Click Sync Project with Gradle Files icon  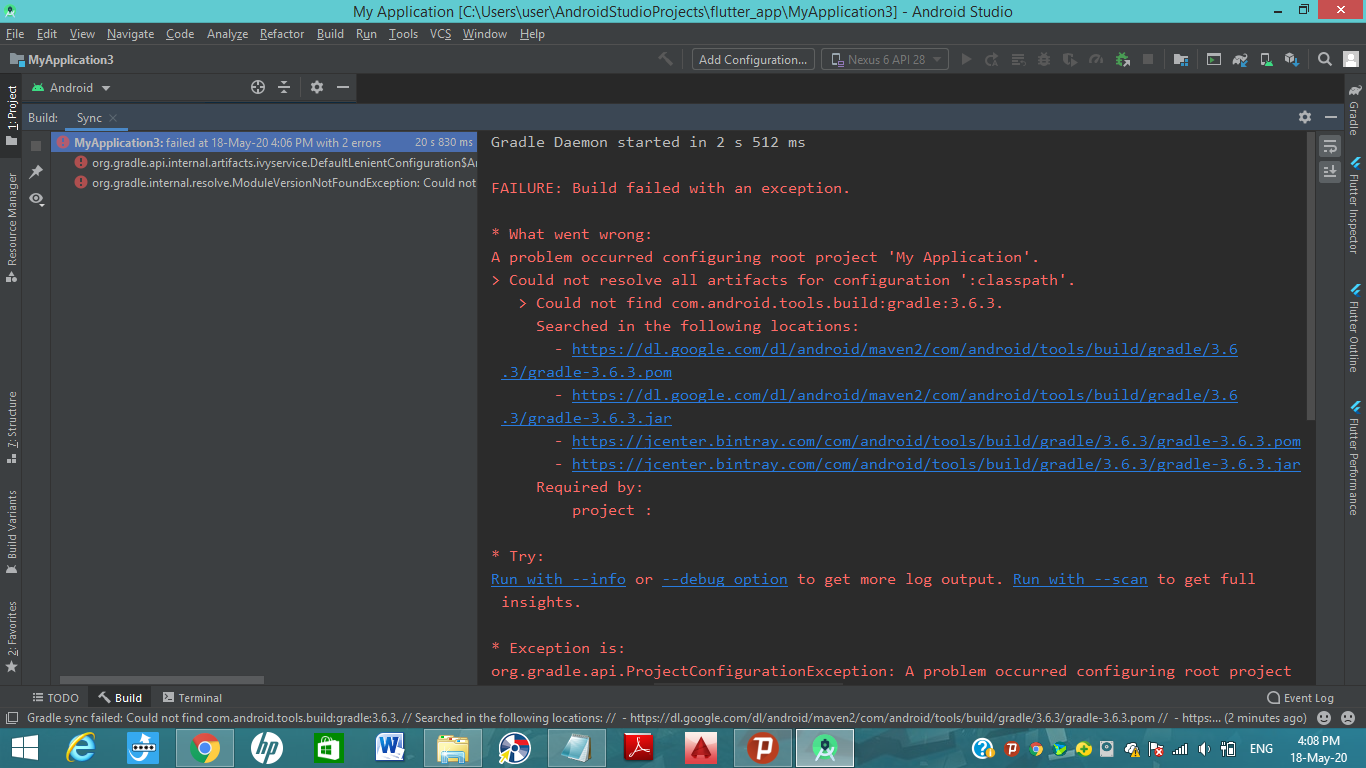click(1240, 59)
